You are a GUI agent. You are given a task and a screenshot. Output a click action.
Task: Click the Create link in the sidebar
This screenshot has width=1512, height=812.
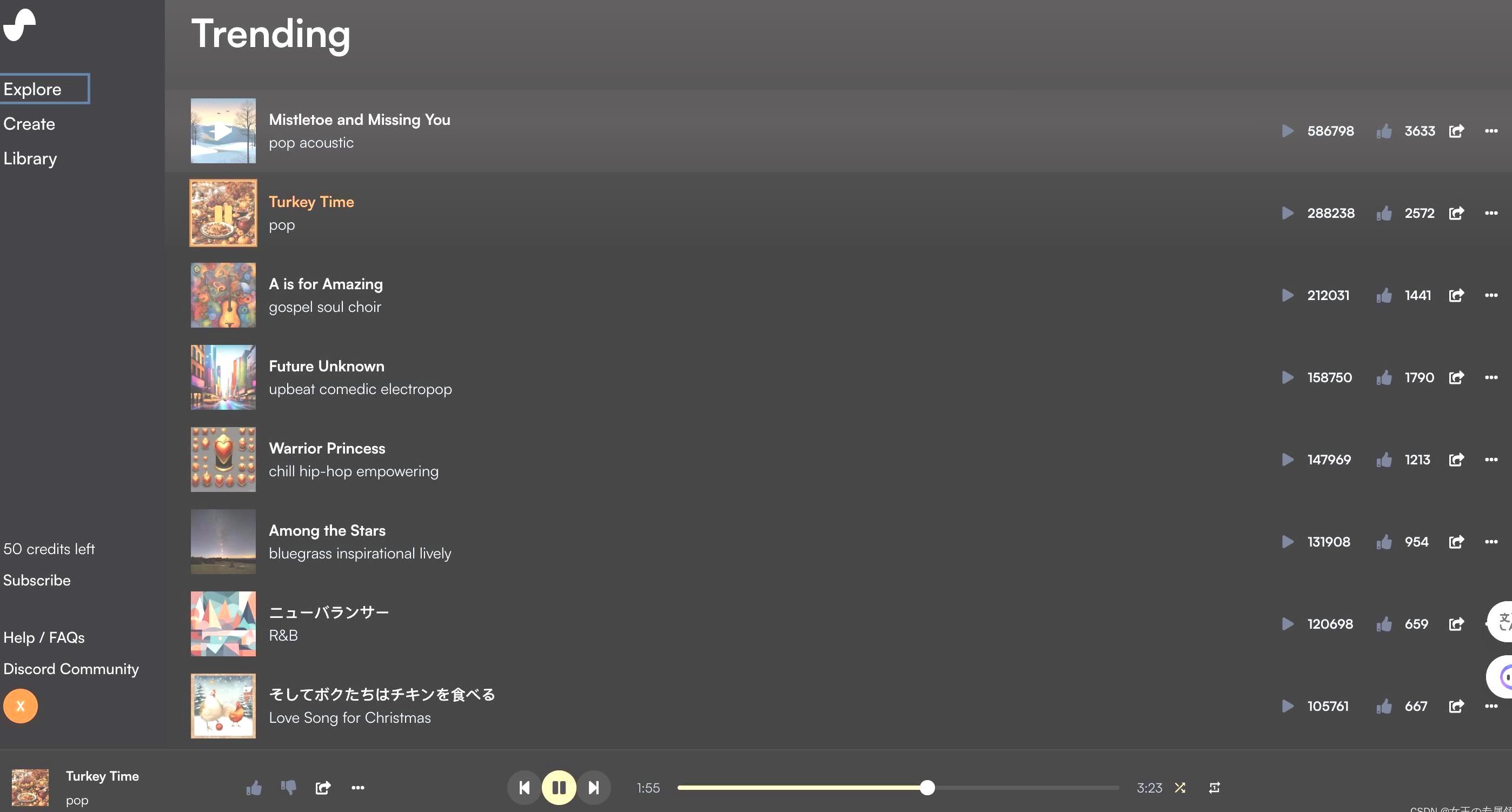click(29, 123)
